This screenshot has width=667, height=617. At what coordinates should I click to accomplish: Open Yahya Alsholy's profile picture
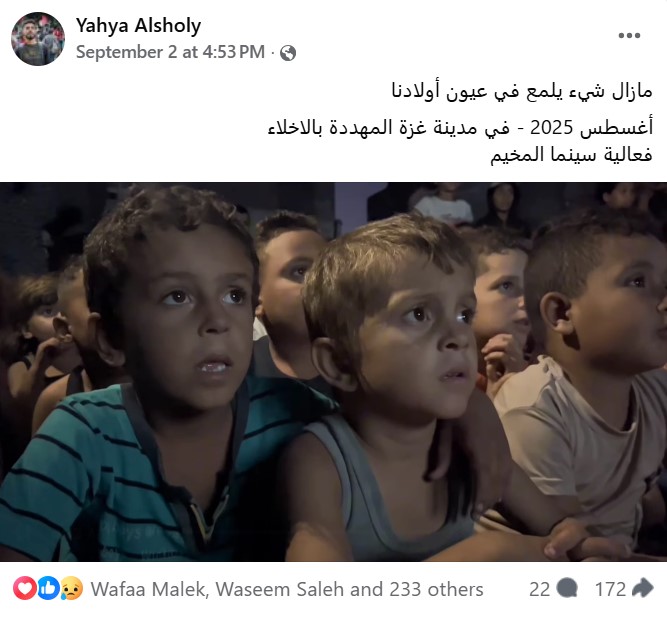(x=38, y=39)
